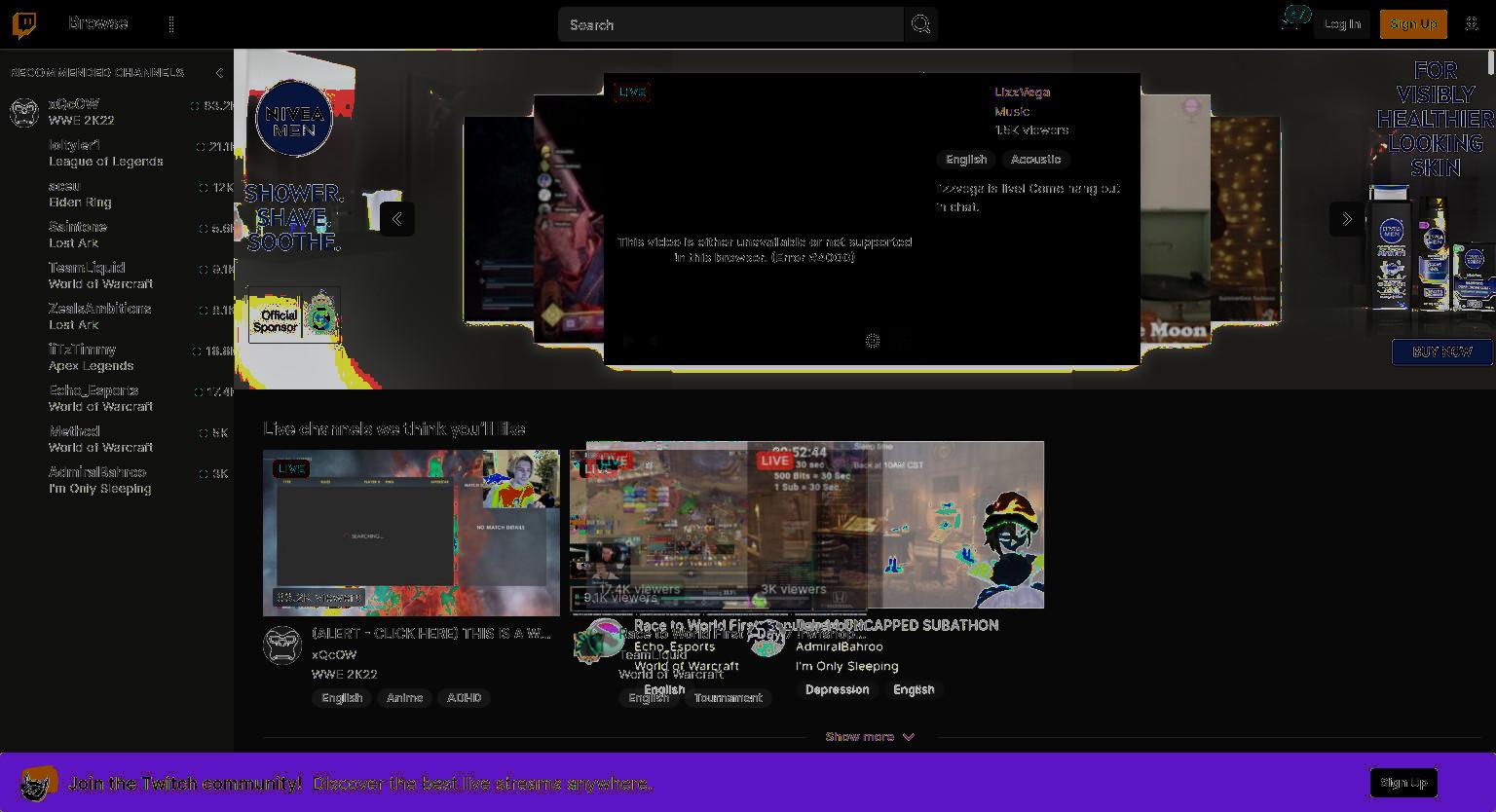Open LizzVega channel name in carousel

[1022, 92]
